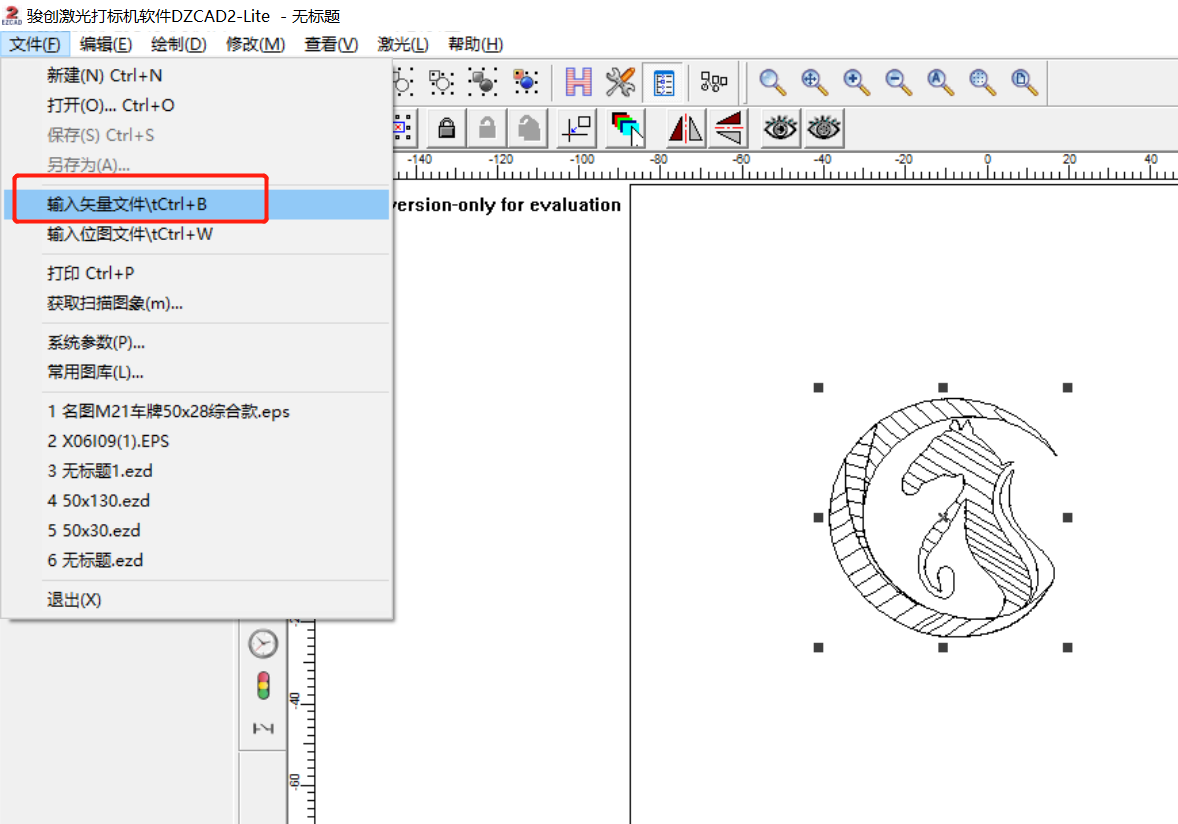Click the zoom out magnifier with minus
This screenshot has width=1178, height=824.
click(899, 82)
